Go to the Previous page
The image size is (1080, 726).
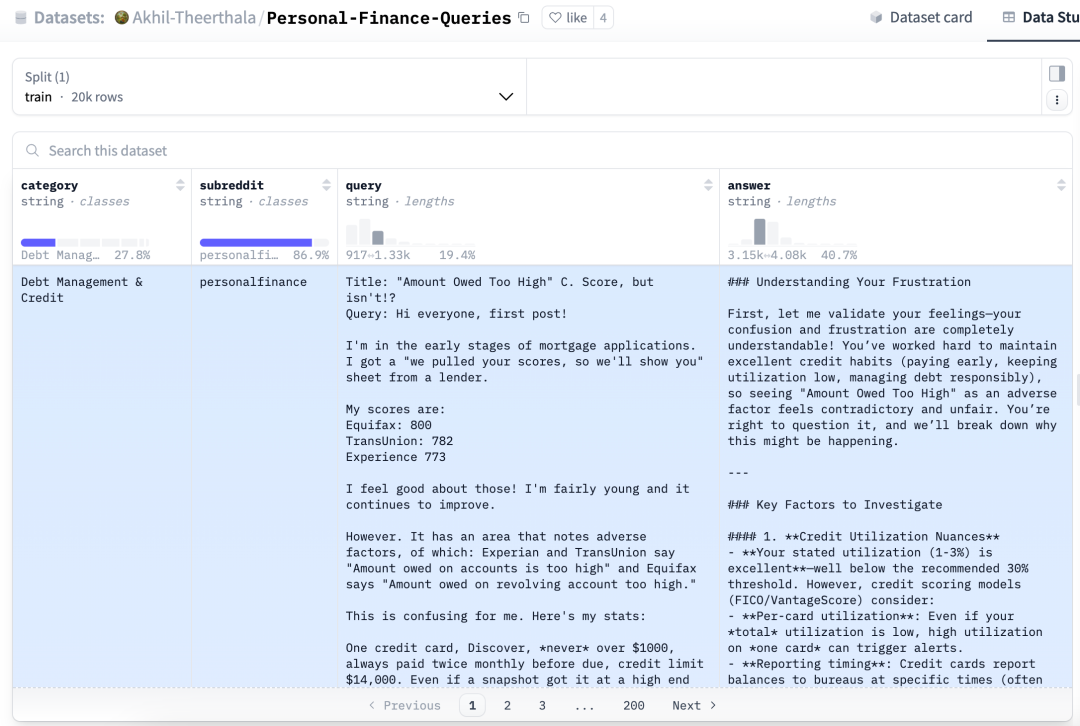pyautogui.click(x=404, y=705)
